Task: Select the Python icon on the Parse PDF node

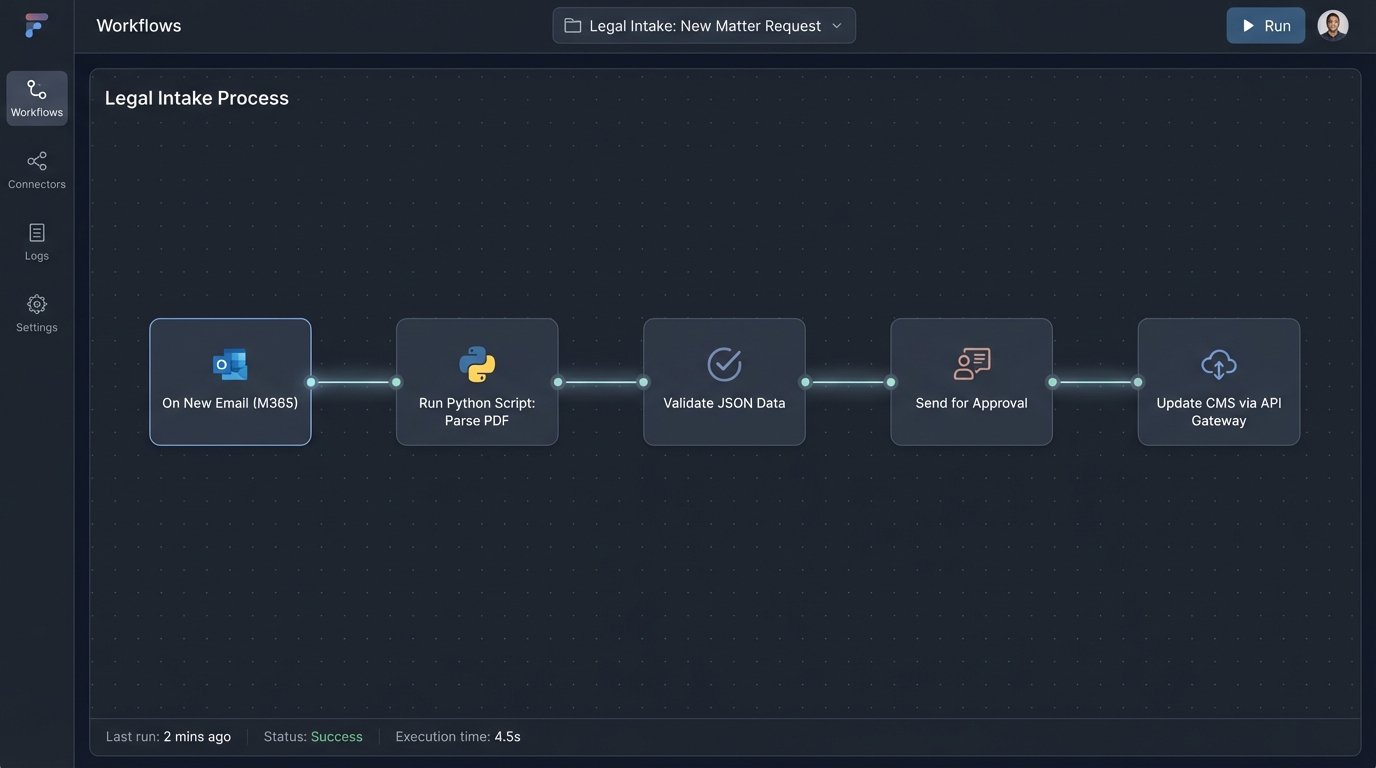Action: (477, 363)
